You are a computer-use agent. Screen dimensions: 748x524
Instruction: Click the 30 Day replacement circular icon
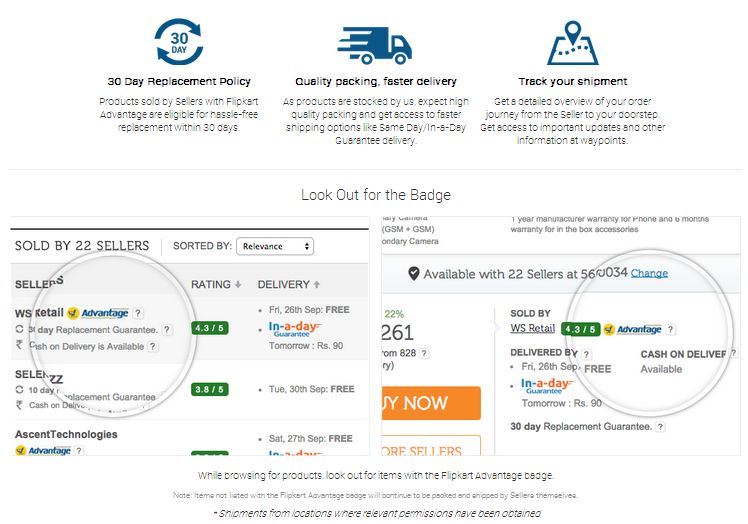(x=179, y=43)
